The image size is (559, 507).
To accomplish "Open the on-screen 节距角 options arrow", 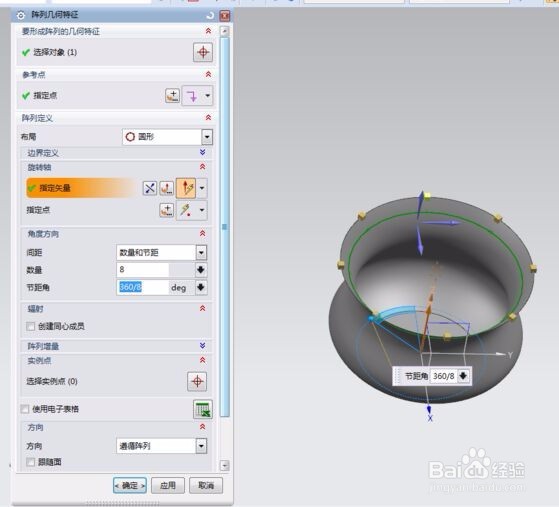I will pos(463,376).
